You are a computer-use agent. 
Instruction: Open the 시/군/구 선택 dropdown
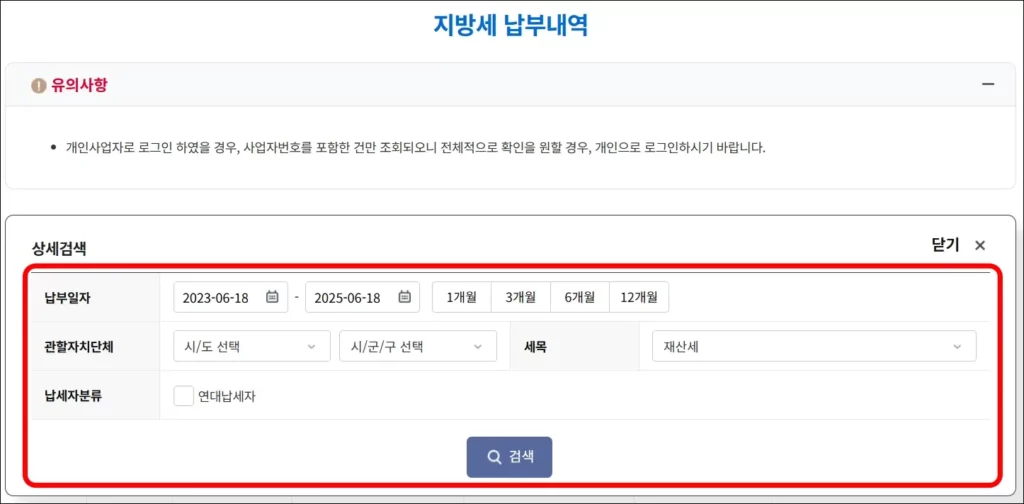pos(418,346)
